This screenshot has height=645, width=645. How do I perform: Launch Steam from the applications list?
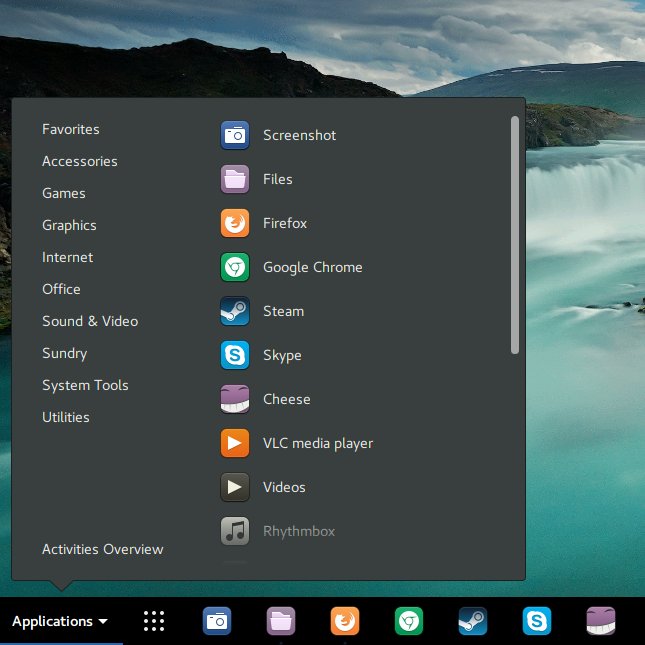[282, 311]
